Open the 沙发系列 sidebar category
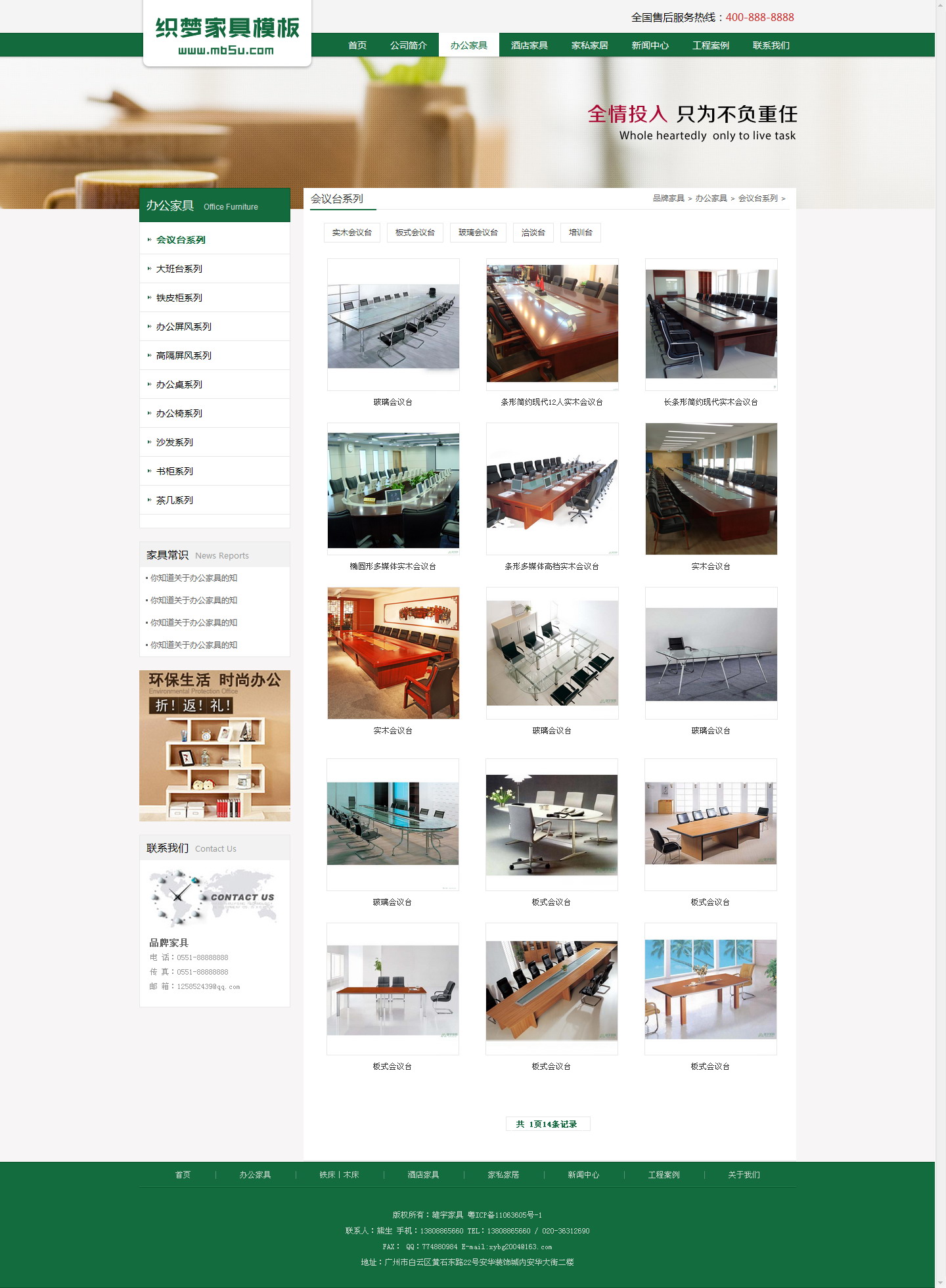Image resolution: width=946 pixels, height=1288 pixels. (174, 442)
